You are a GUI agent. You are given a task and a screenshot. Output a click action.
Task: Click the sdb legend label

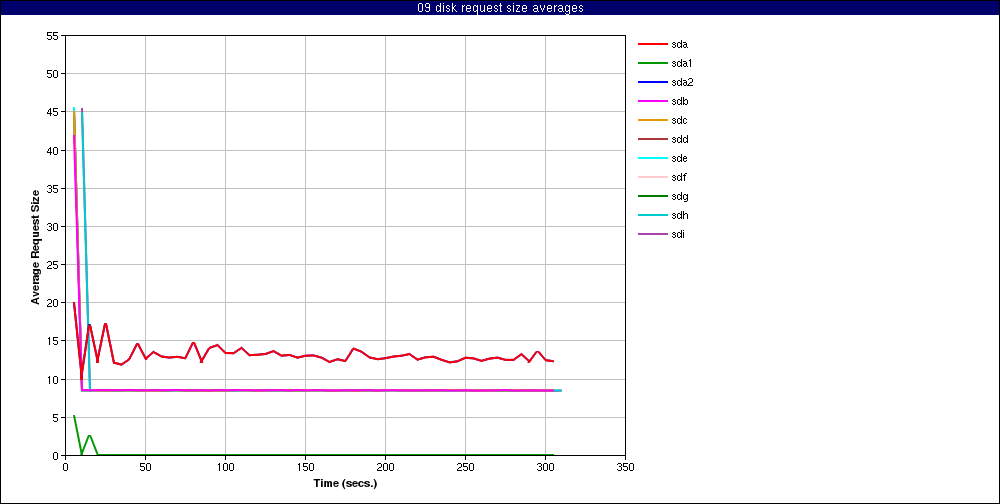[x=679, y=101]
